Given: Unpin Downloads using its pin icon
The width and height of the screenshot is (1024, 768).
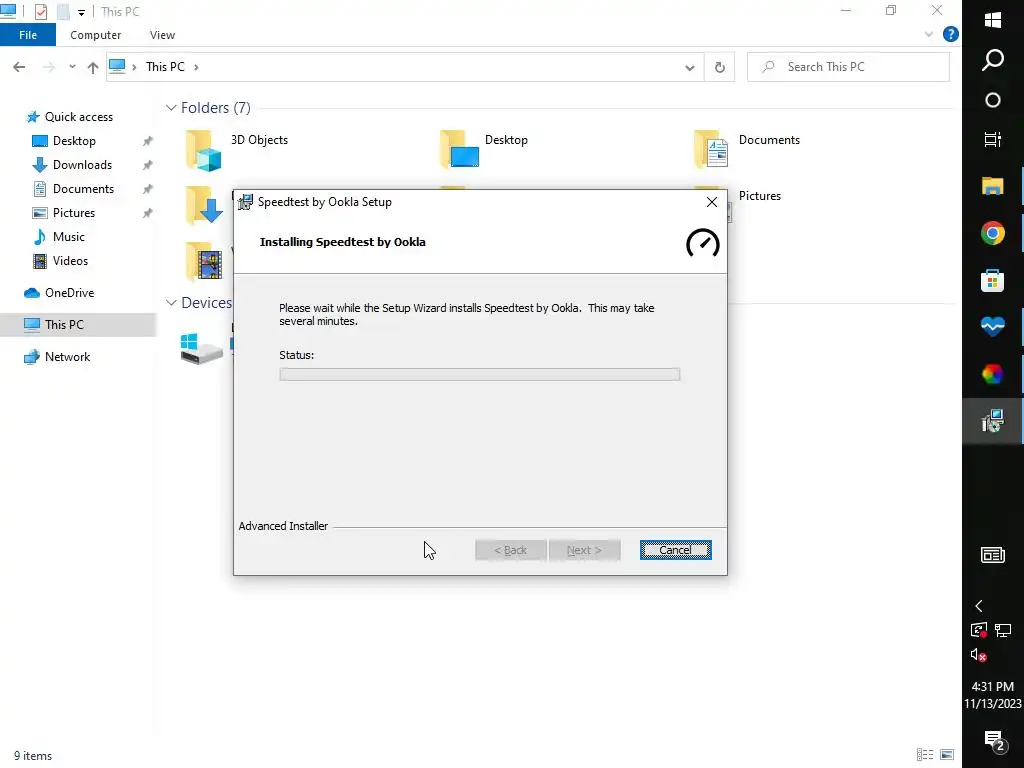Looking at the screenshot, I should point(148,165).
